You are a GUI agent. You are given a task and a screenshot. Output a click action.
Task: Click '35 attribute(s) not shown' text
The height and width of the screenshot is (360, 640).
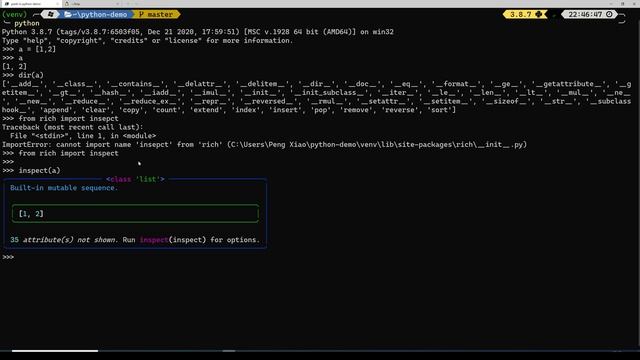63,240
